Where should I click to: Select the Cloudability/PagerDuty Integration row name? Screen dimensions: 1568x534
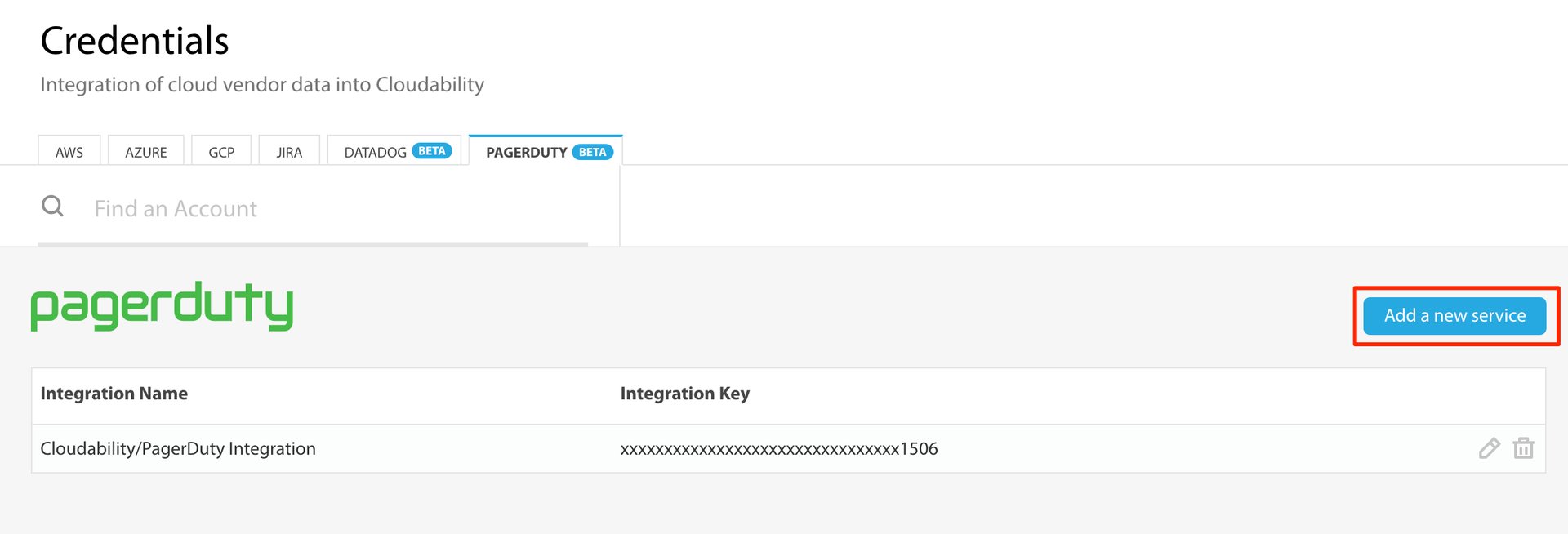click(x=178, y=448)
